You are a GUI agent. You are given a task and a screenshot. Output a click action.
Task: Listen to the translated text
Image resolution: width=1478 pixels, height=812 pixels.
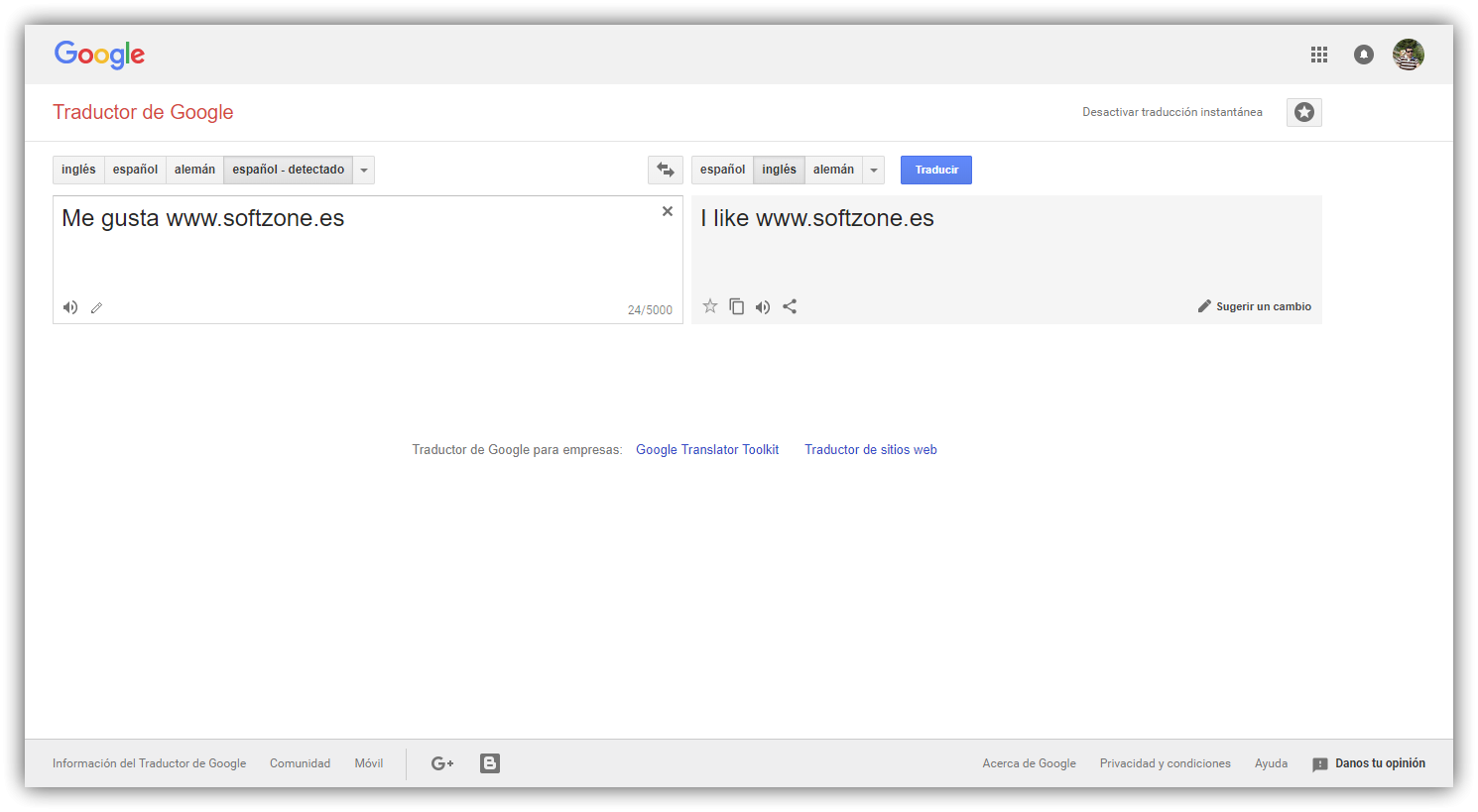click(763, 306)
